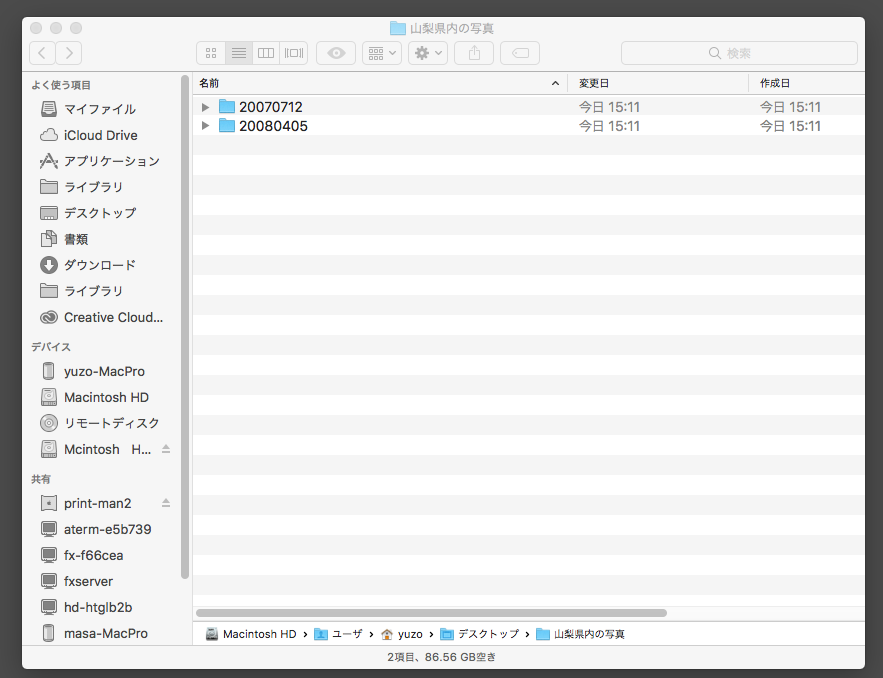Click the 作成日 value of 20070712
This screenshot has width=883, height=678.
click(790, 107)
